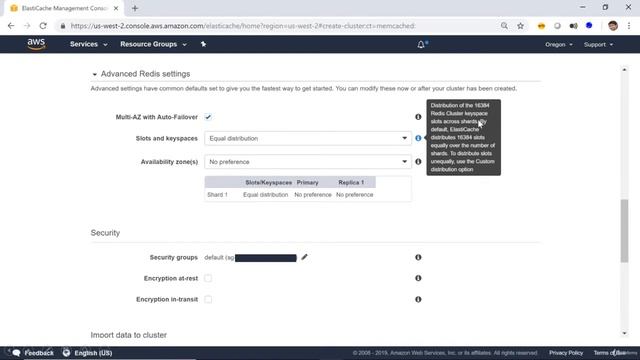Enable the Encryption at-rest checkbox
Image resolution: width=640 pixels, height=360 pixels.
coord(208,278)
